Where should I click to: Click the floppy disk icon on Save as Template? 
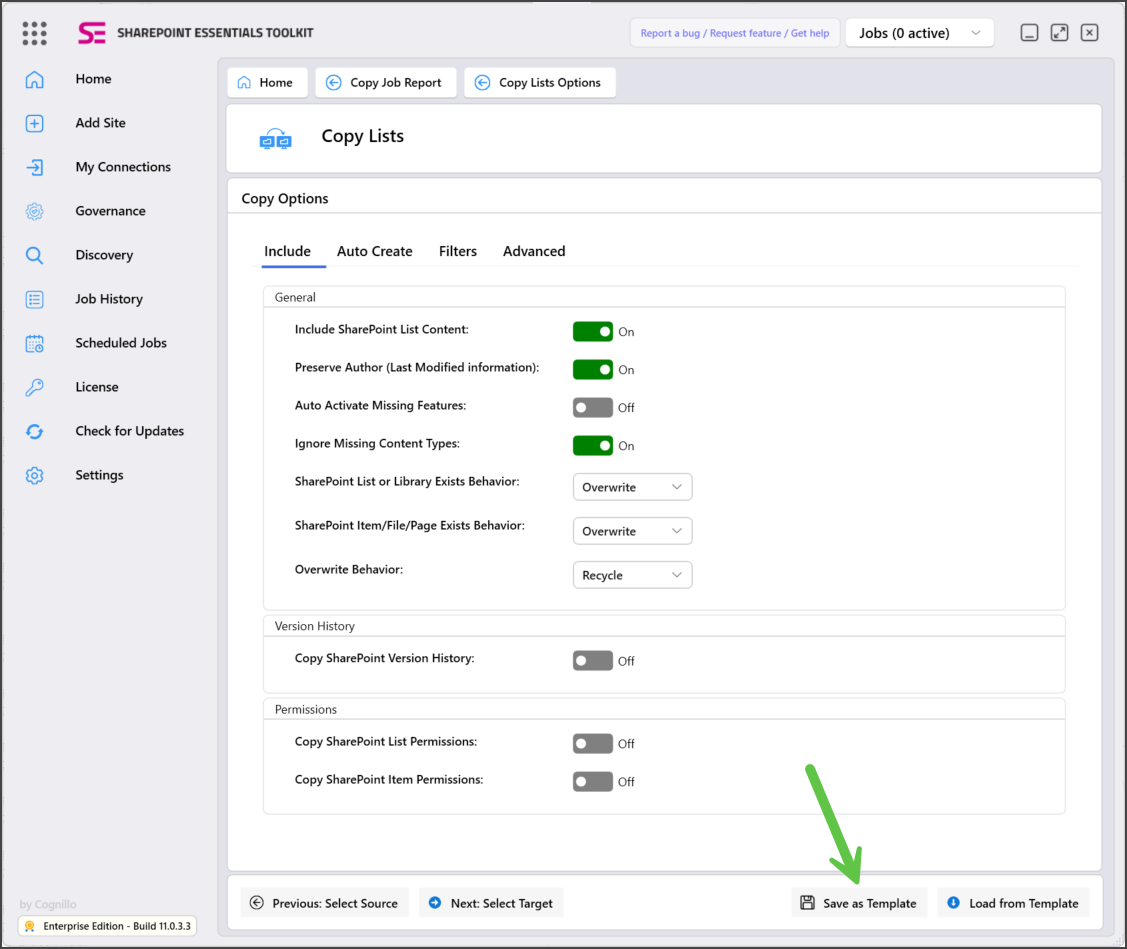pos(808,902)
